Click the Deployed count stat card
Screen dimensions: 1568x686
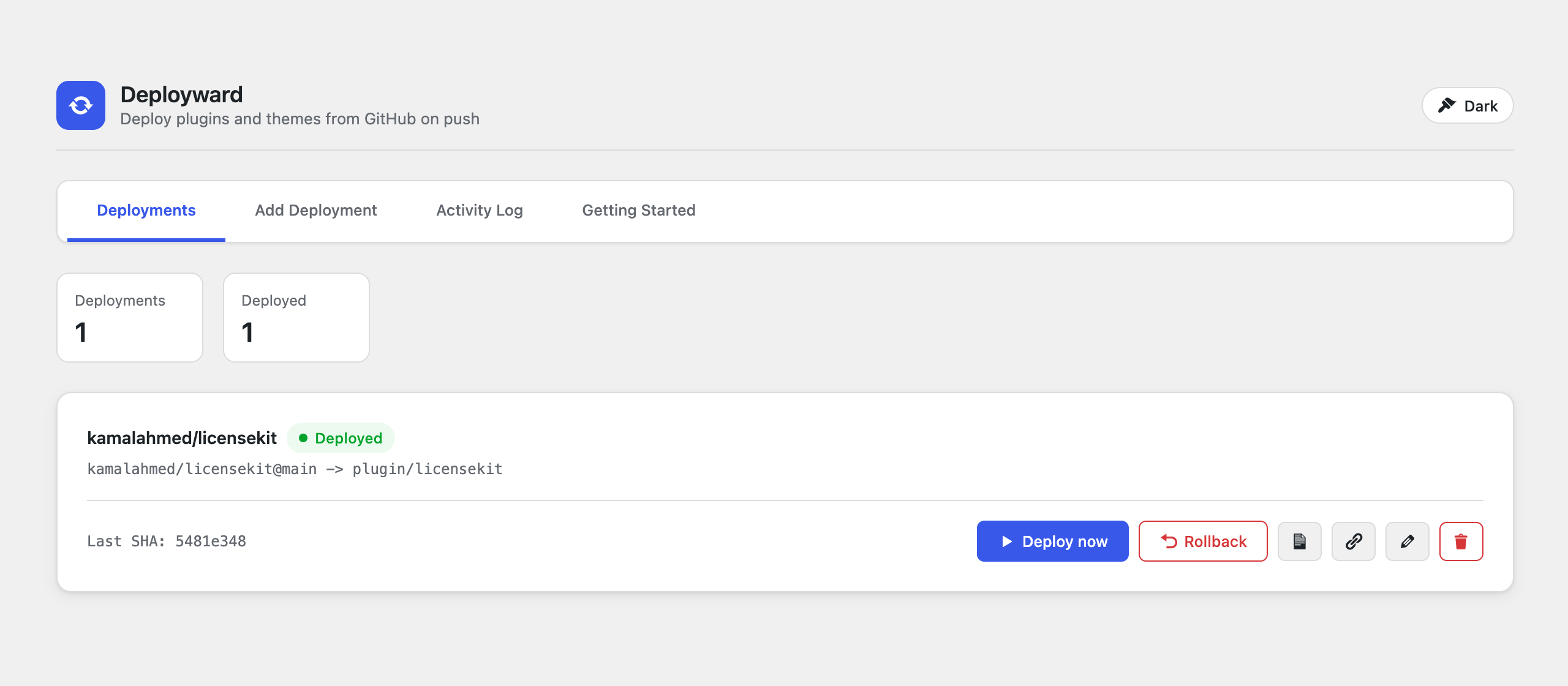[296, 317]
